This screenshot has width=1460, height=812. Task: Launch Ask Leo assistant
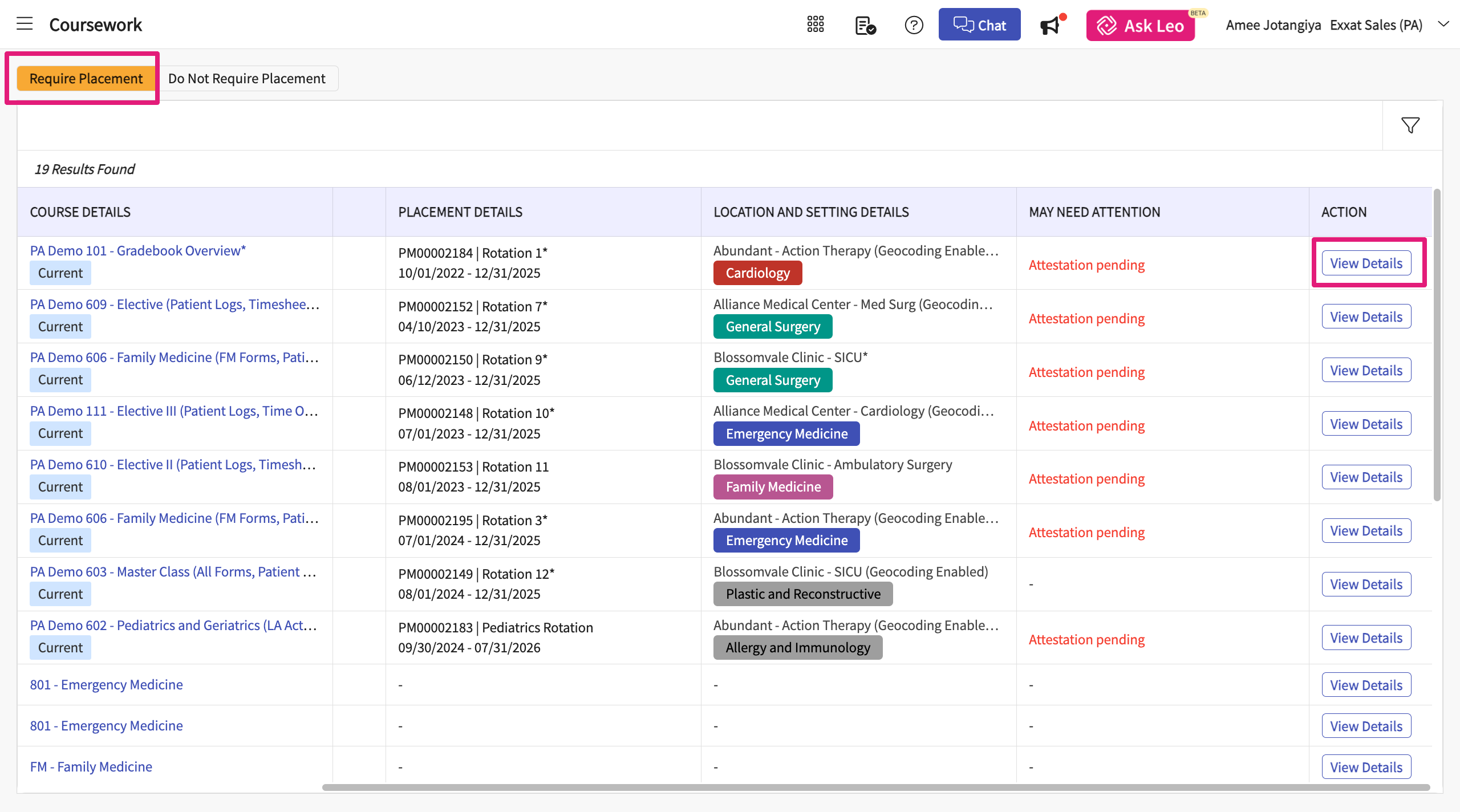1140,26
